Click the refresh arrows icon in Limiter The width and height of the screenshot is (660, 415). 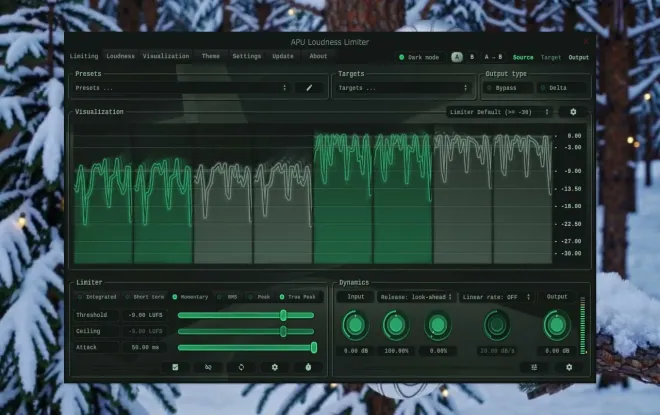[241, 367]
